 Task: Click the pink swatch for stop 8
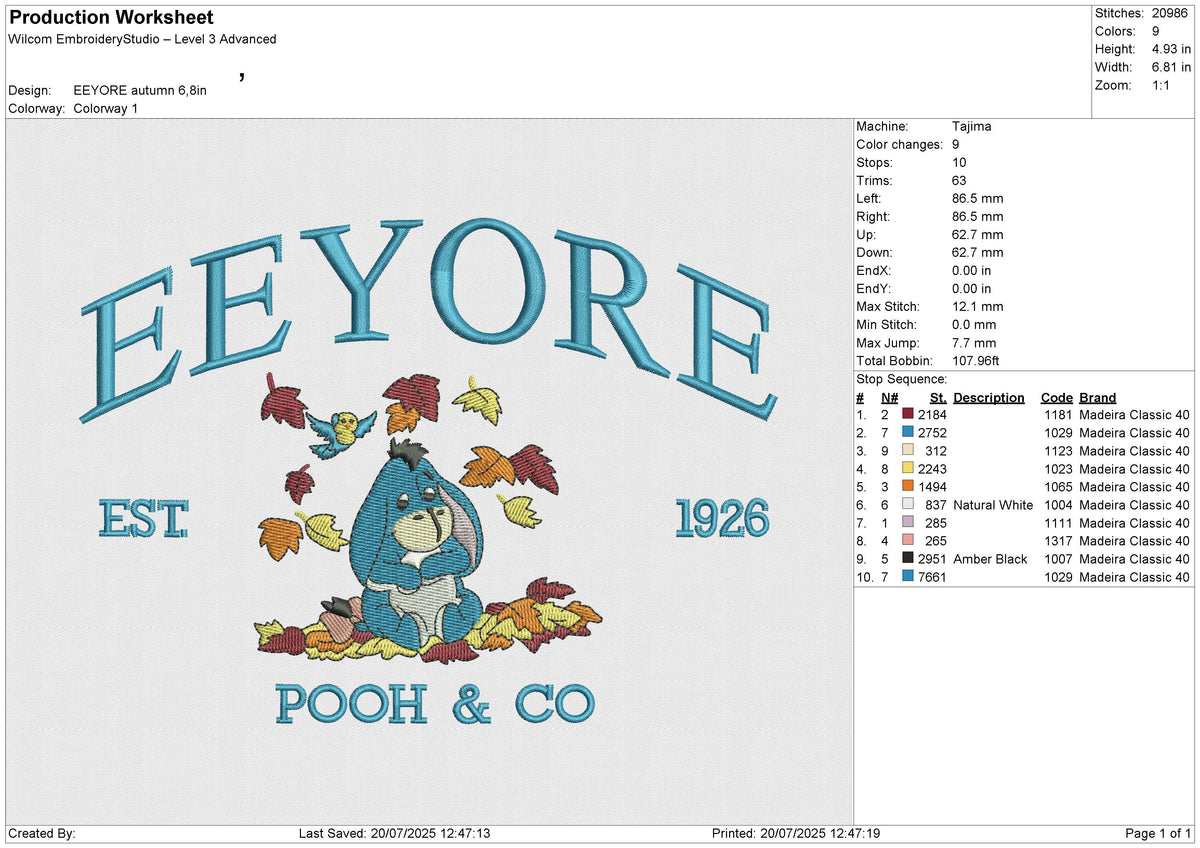click(x=908, y=541)
